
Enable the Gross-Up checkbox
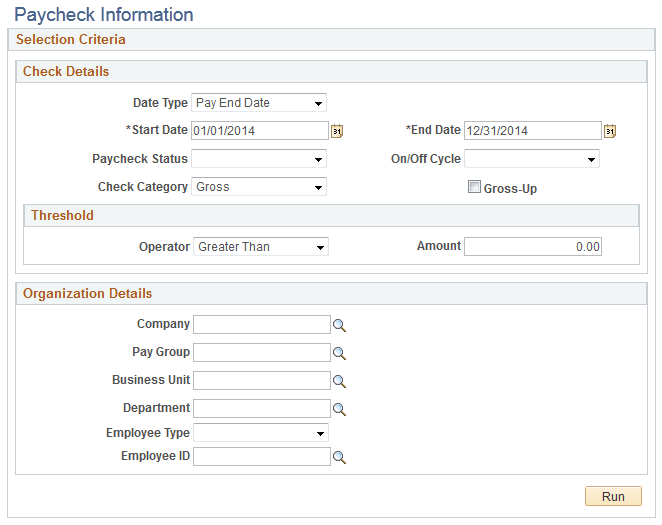point(474,187)
